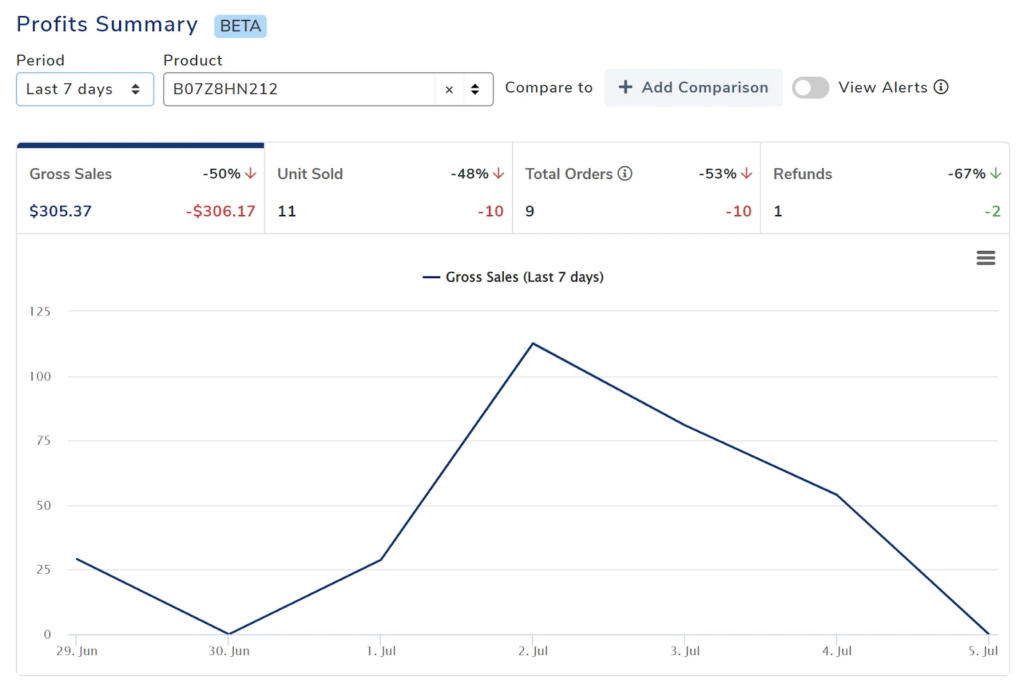
Task: Click the plus icon on Add Comparison
Action: tap(626, 87)
